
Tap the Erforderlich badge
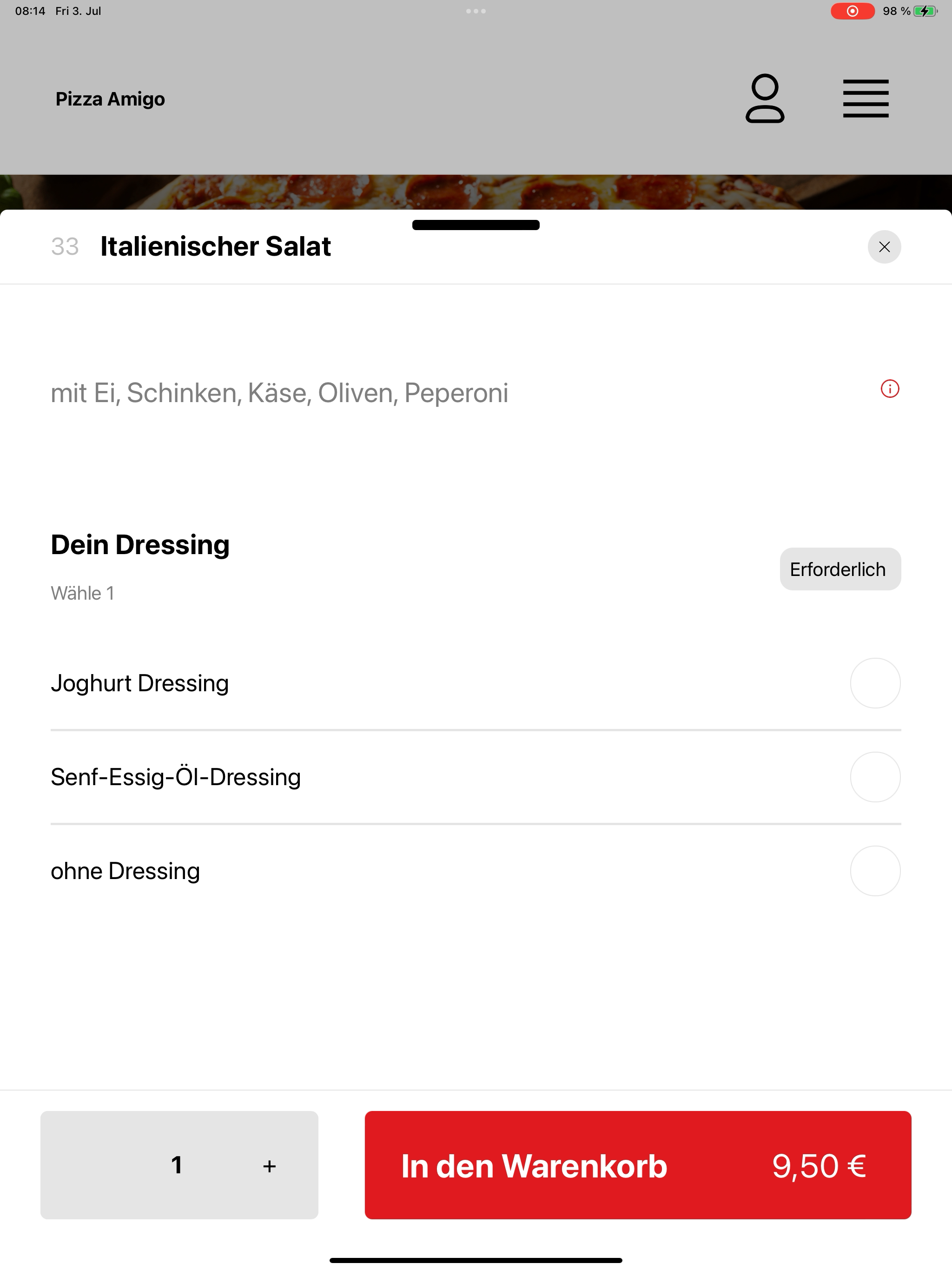click(x=840, y=569)
